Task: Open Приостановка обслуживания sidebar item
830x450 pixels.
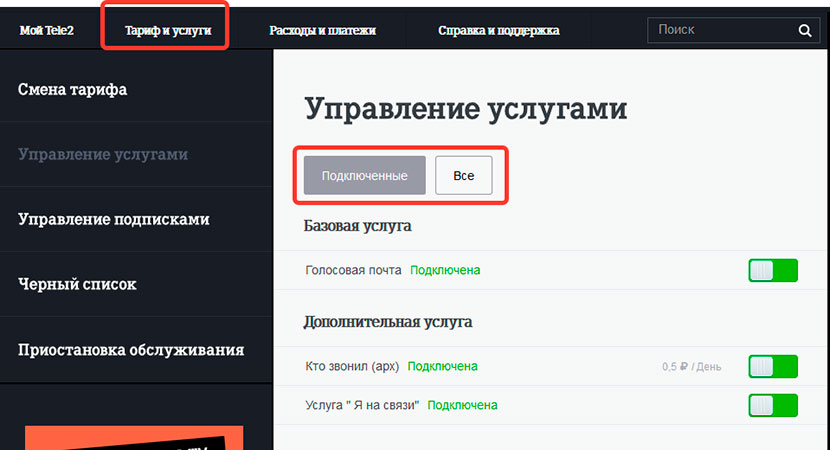Action: (x=131, y=350)
